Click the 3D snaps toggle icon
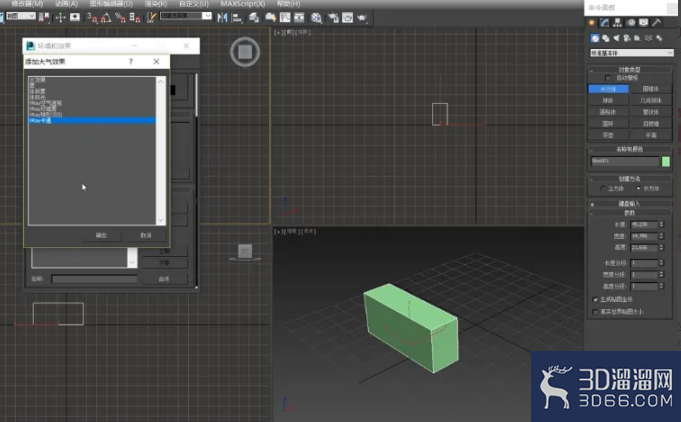 click(x=92, y=17)
